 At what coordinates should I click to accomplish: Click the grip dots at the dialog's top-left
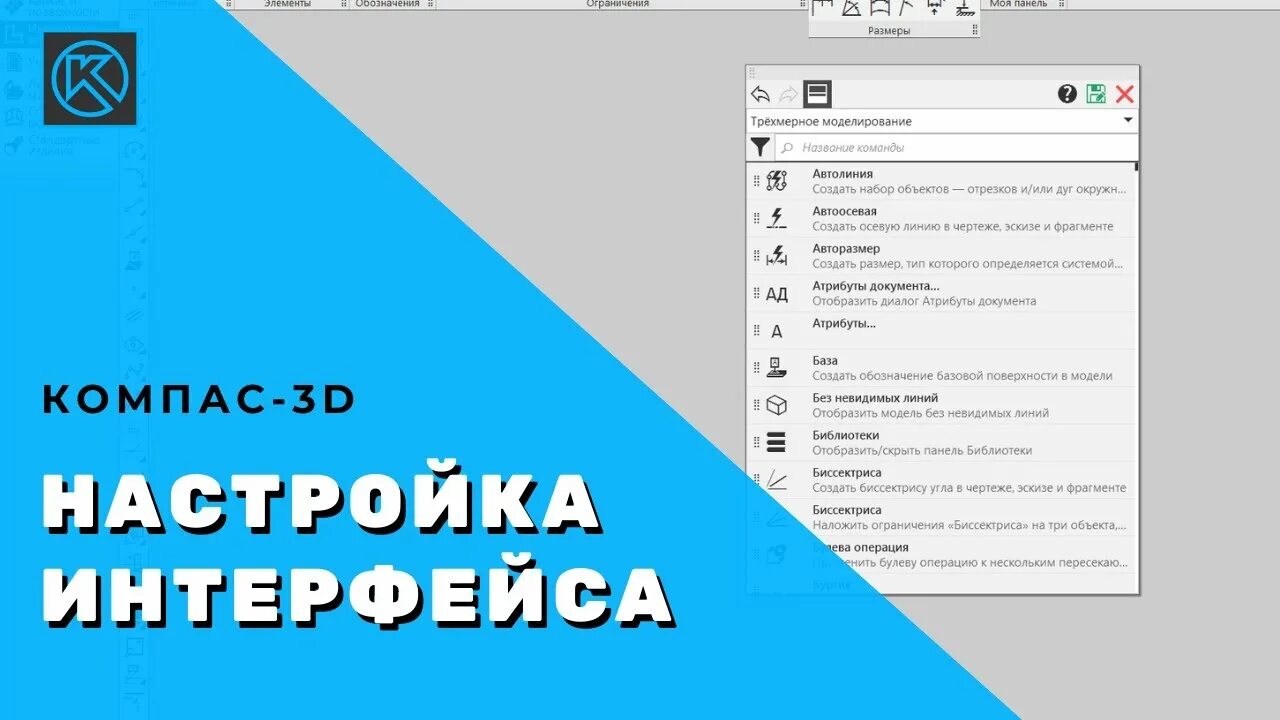point(753,72)
